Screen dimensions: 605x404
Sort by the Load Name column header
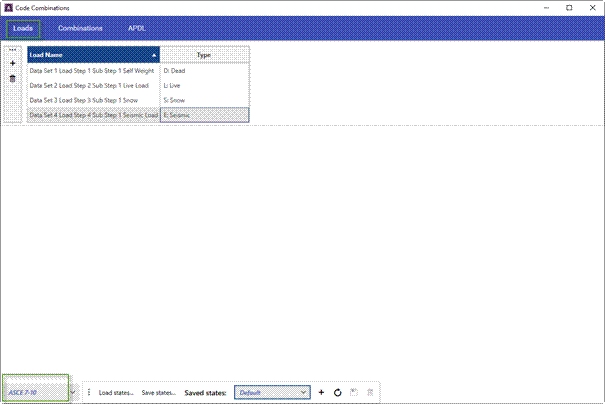(93, 55)
